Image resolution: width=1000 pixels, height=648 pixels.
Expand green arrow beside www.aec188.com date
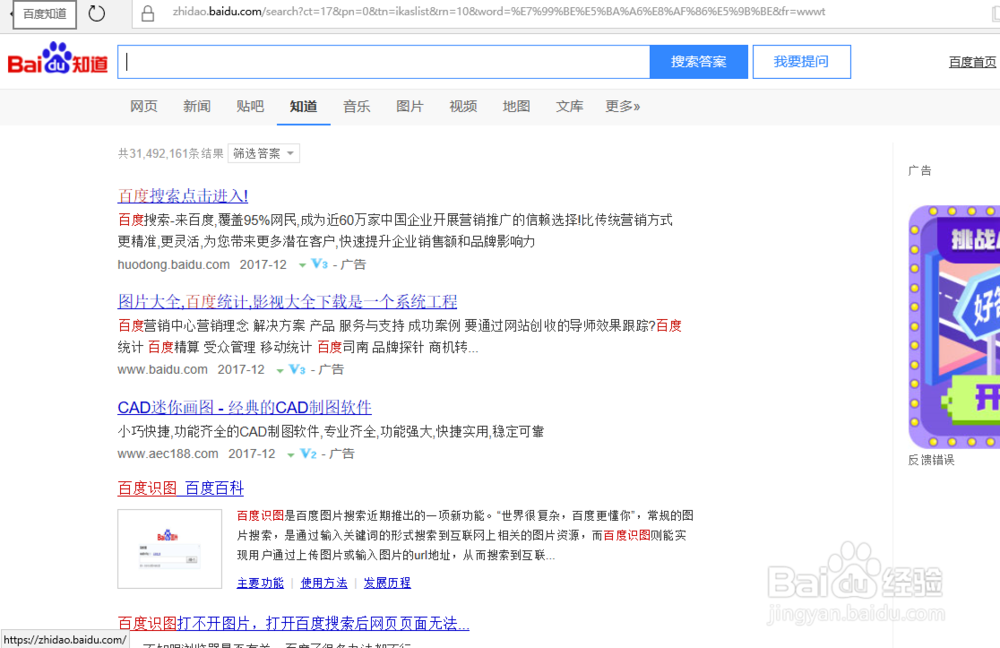tap(291, 455)
